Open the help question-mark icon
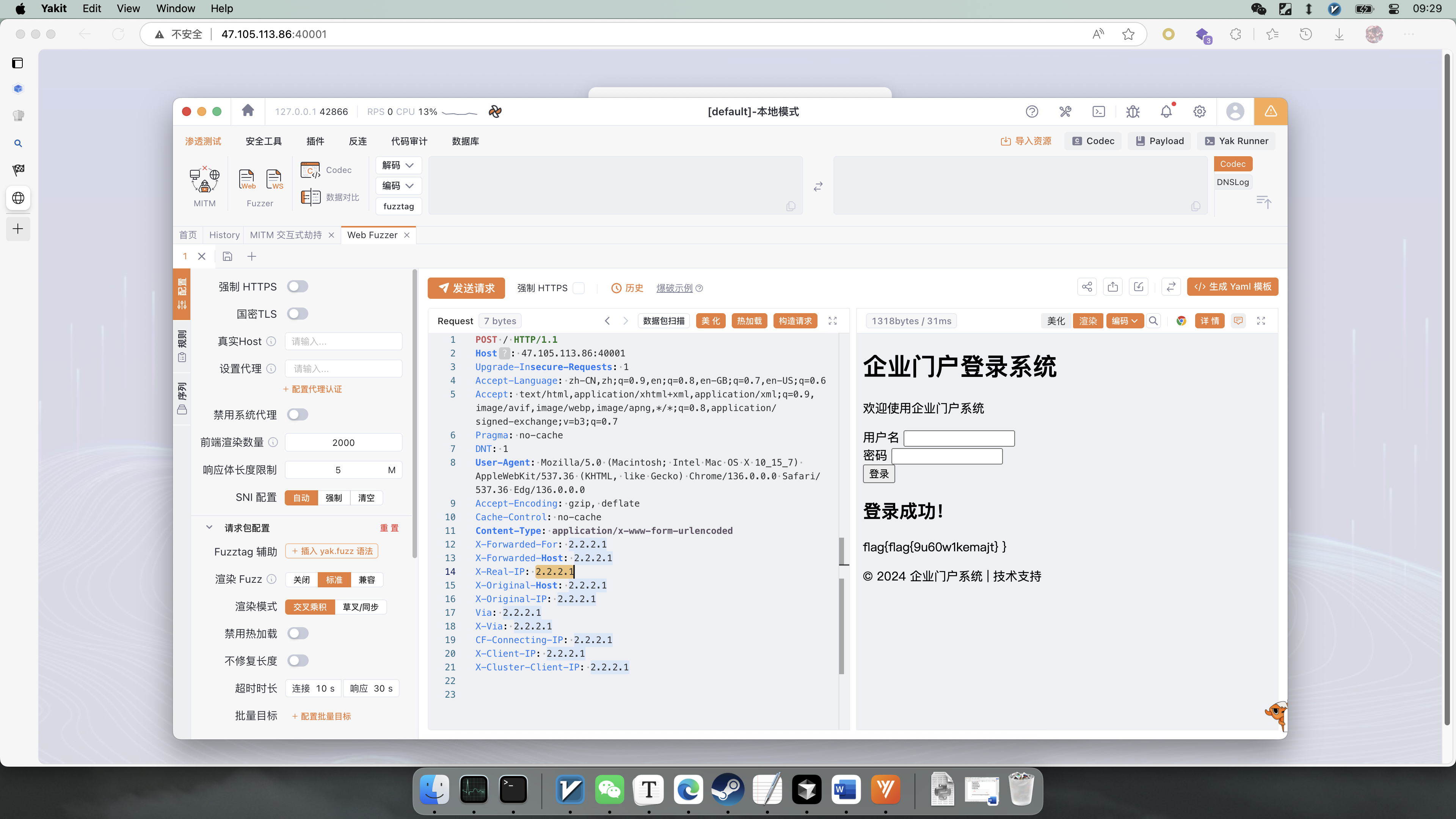 pos(1032,111)
